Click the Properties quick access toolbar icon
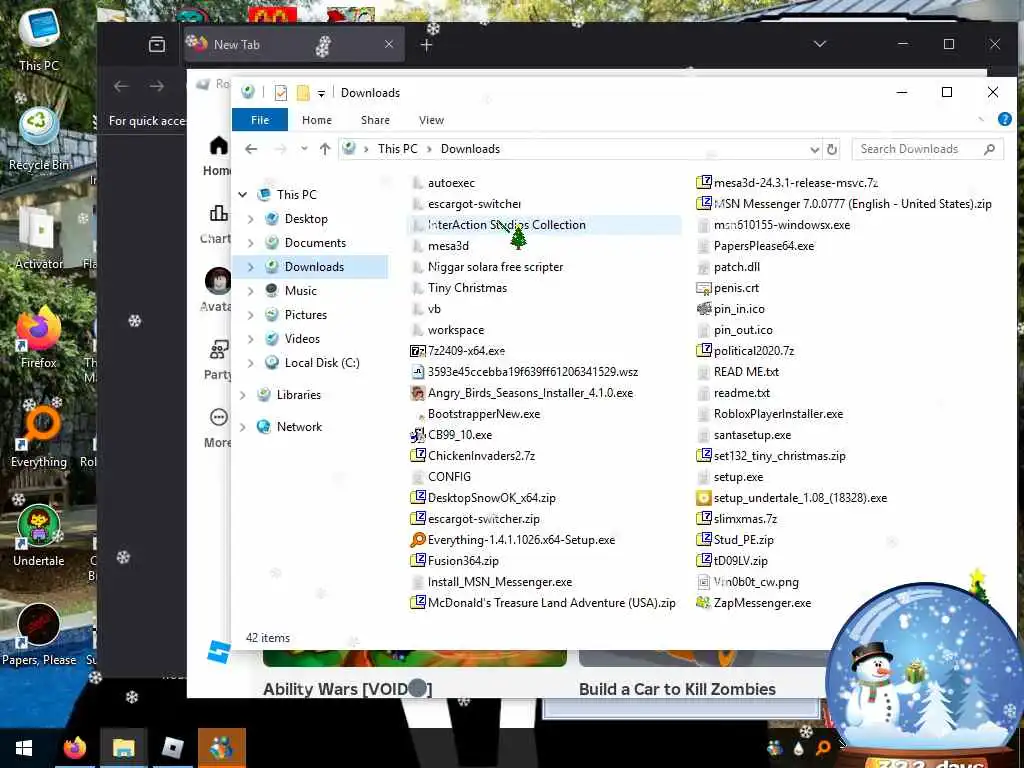Image resolution: width=1024 pixels, height=768 pixels. tap(281, 93)
